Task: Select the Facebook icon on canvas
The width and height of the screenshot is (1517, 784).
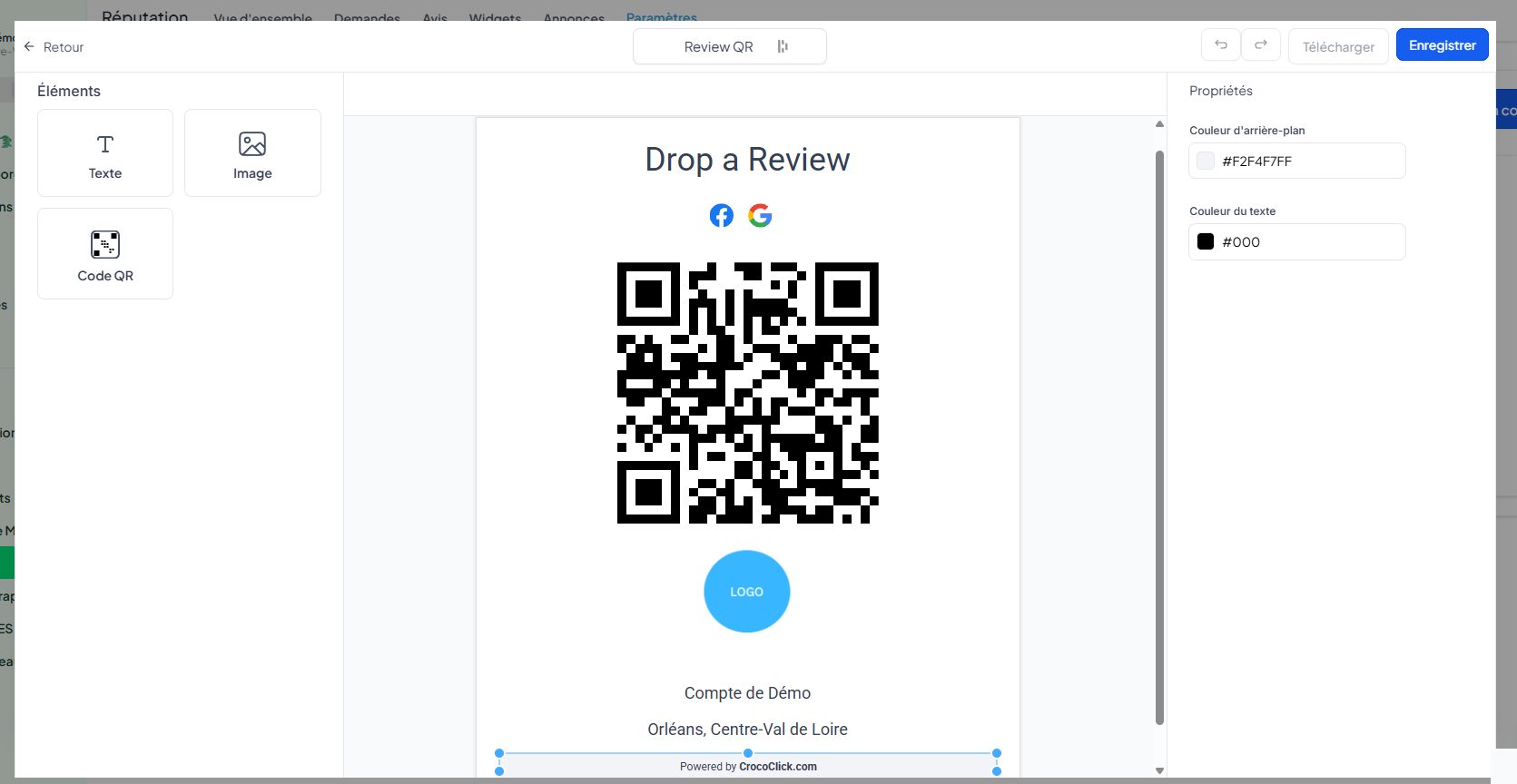Action: coord(722,215)
